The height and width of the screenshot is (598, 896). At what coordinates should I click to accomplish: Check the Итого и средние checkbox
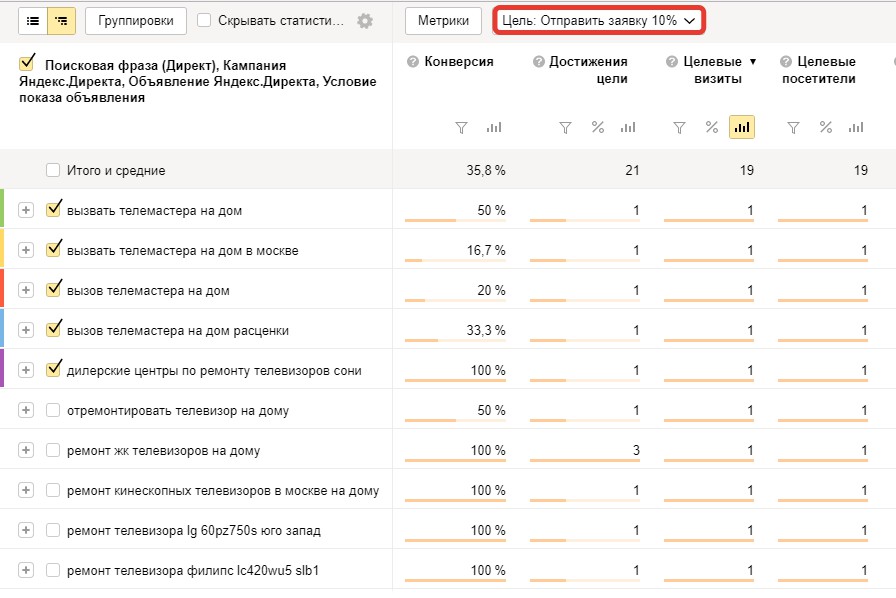click(53, 170)
